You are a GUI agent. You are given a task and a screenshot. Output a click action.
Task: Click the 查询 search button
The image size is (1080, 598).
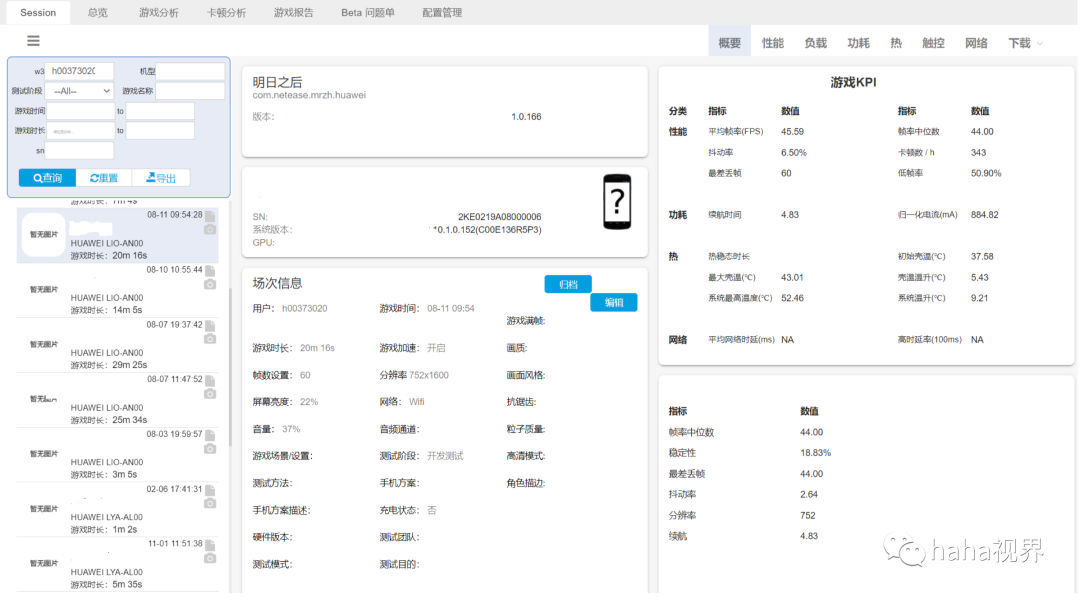[x=48, y=178]
